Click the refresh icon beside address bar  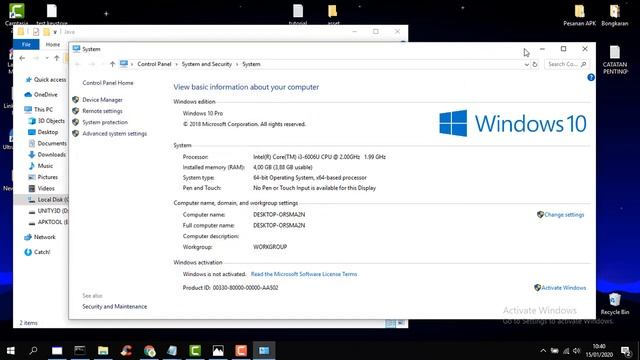[x=535, y=64]
